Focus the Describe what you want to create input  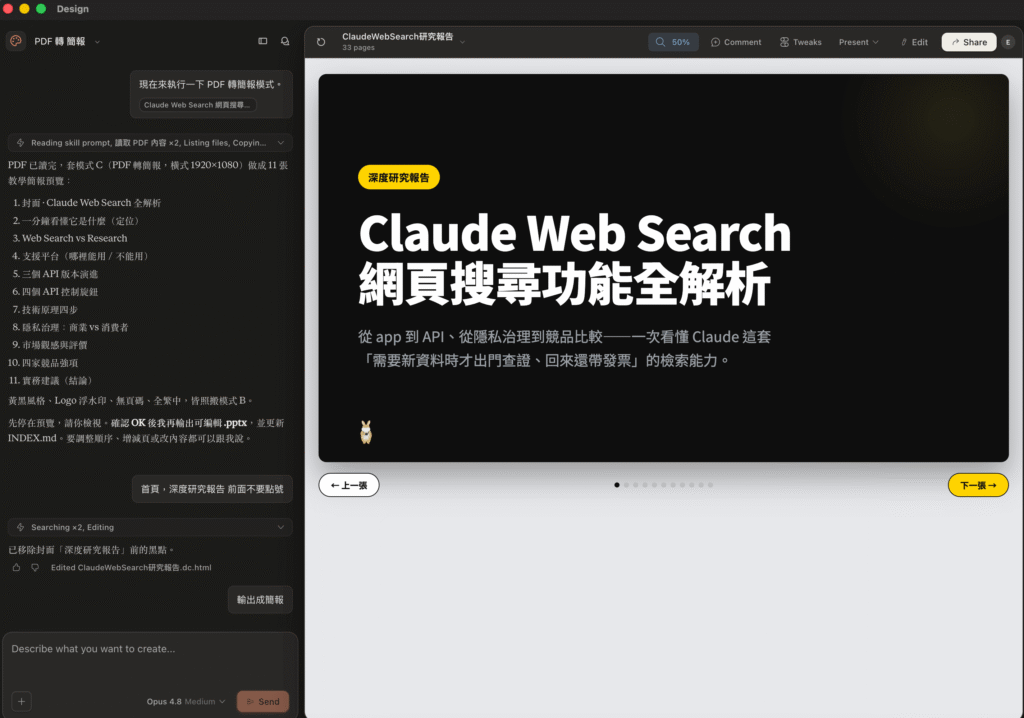tap(150, 659)
